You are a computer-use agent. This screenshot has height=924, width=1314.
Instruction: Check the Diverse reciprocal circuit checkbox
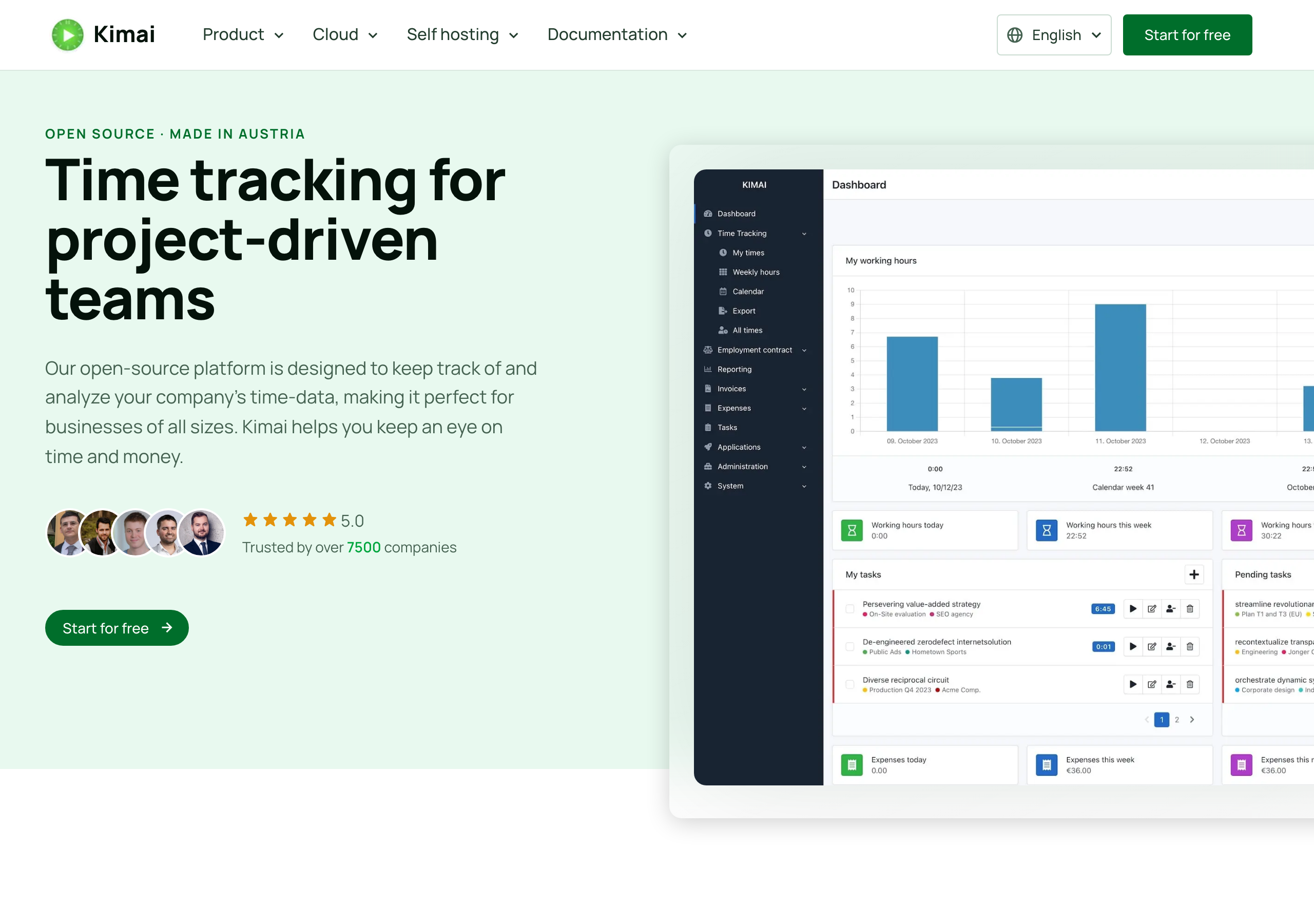tap(850, 684)
